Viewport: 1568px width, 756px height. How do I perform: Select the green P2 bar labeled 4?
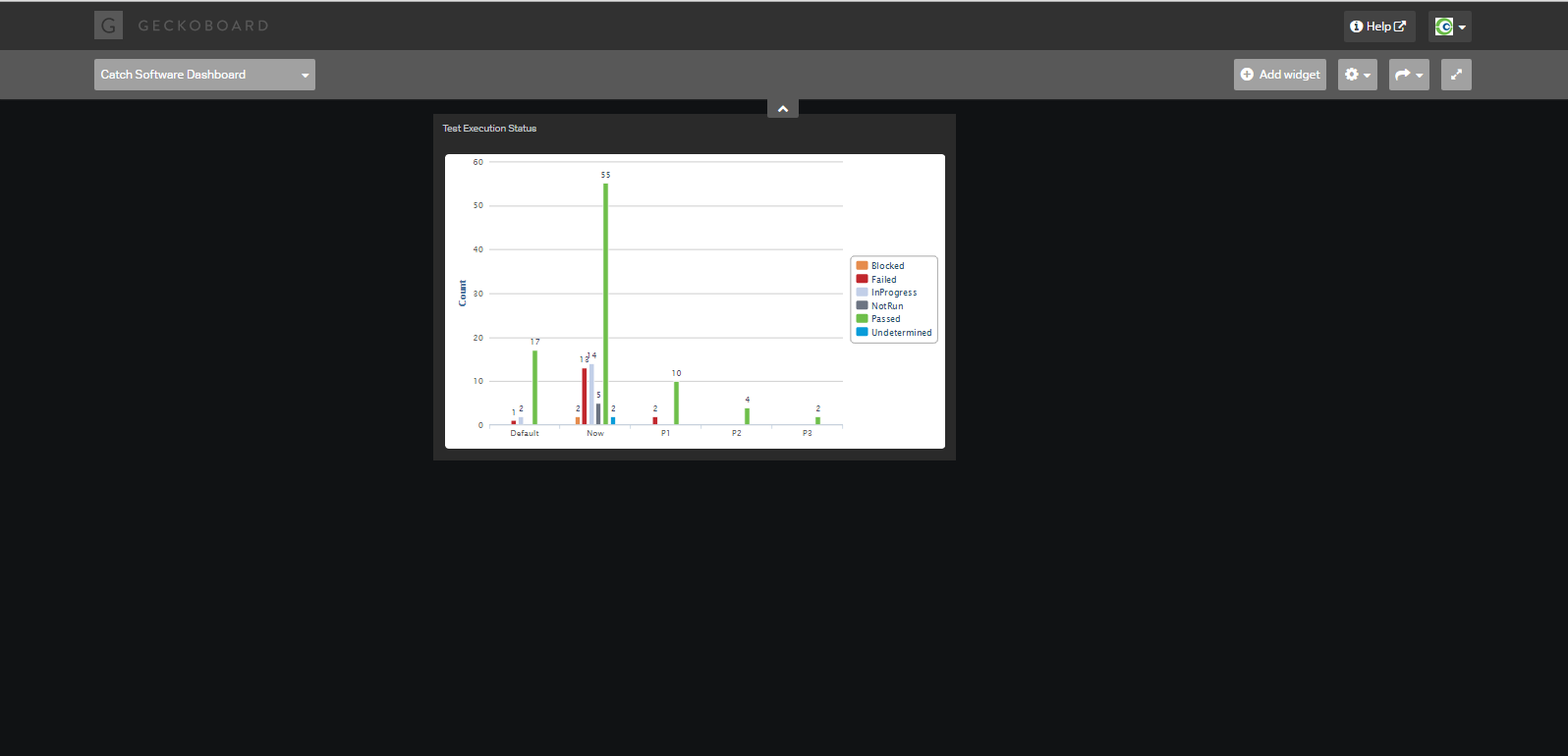747,416
